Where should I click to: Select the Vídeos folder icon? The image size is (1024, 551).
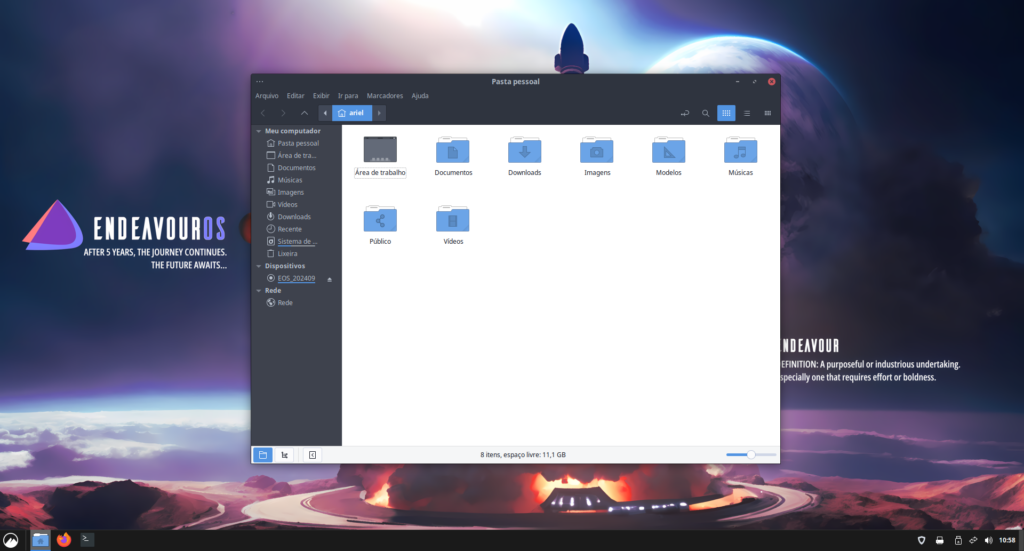453,219
